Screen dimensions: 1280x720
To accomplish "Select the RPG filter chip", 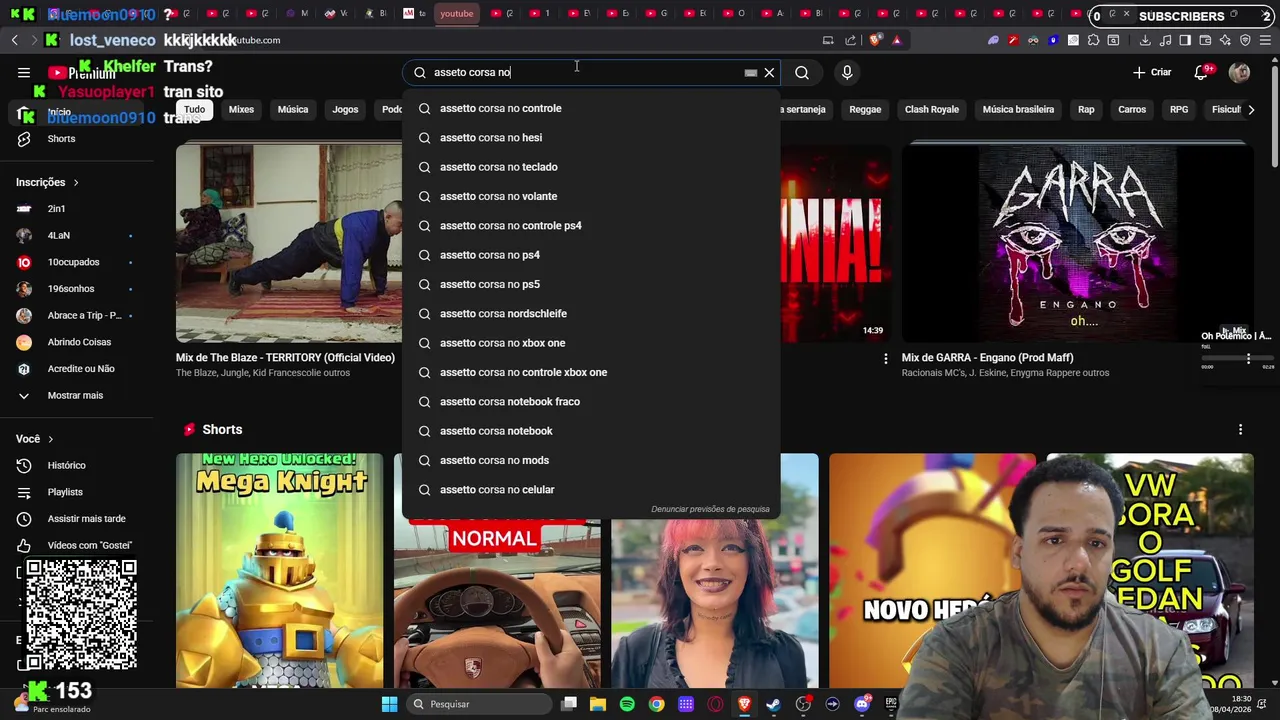I will click(1179, 109).
